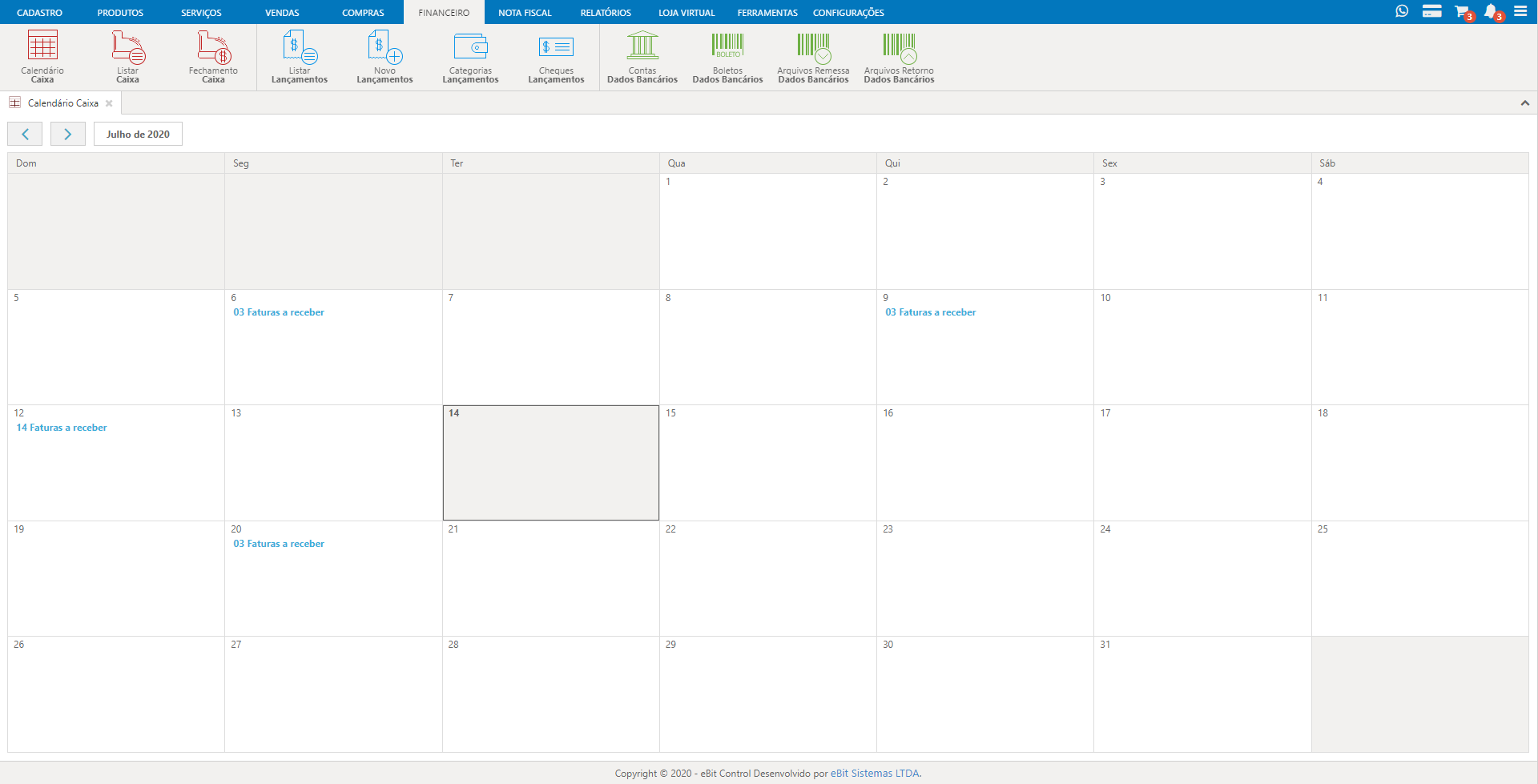Select day 14 cell in calendar
This screenshot has width=1538, height=784.
pyautogui.click(x=551, y=463)
